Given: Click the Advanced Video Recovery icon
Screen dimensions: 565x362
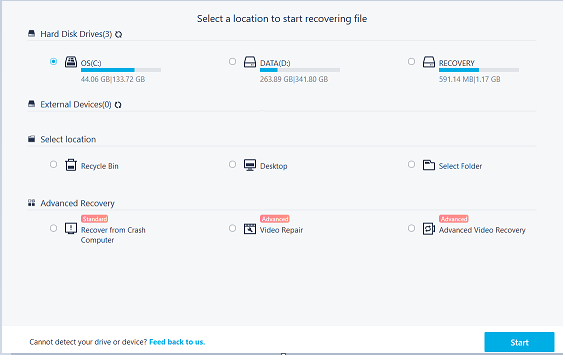Looking at the screenshot, I should tap(429, 228).
